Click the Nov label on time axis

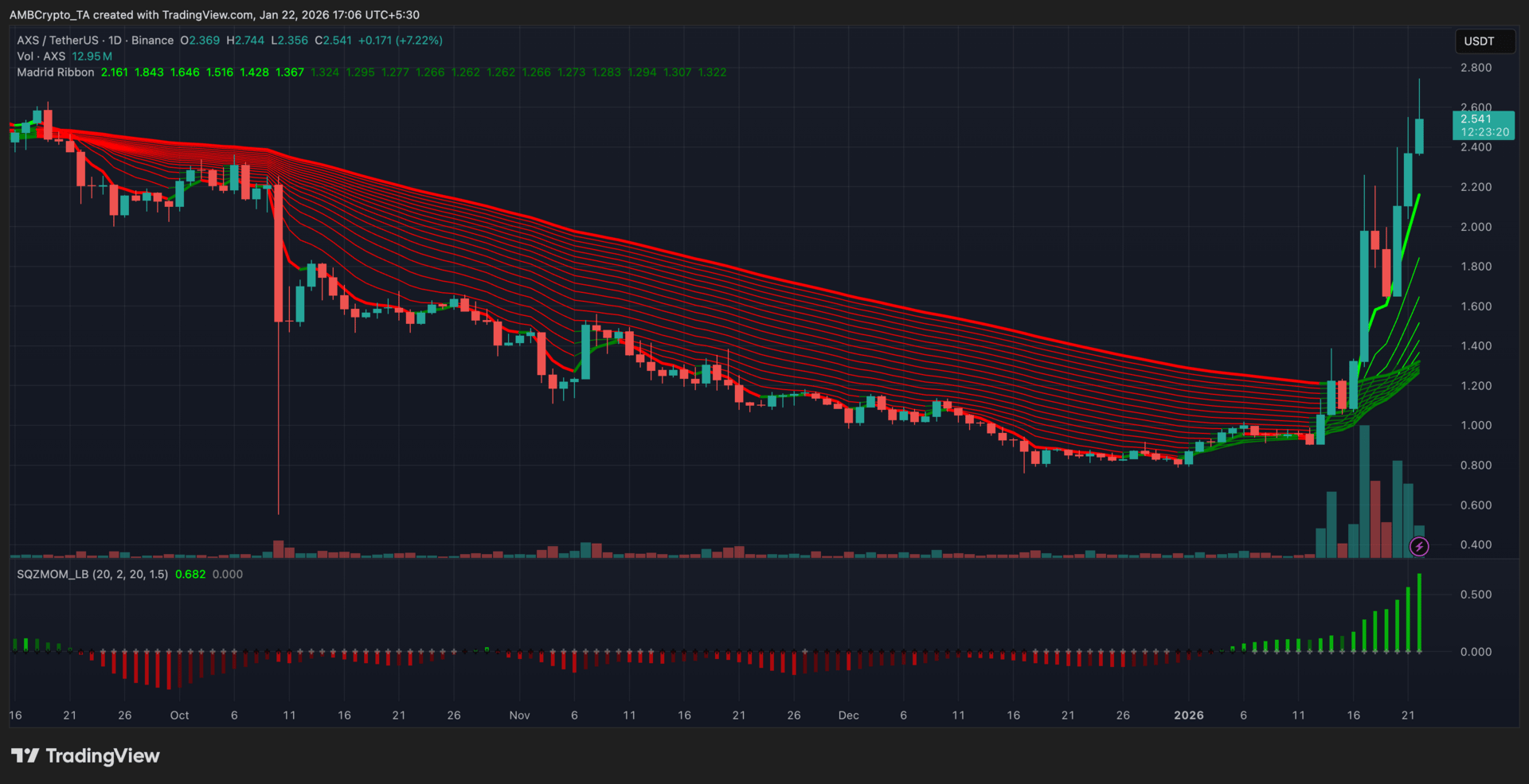point(519,716)
